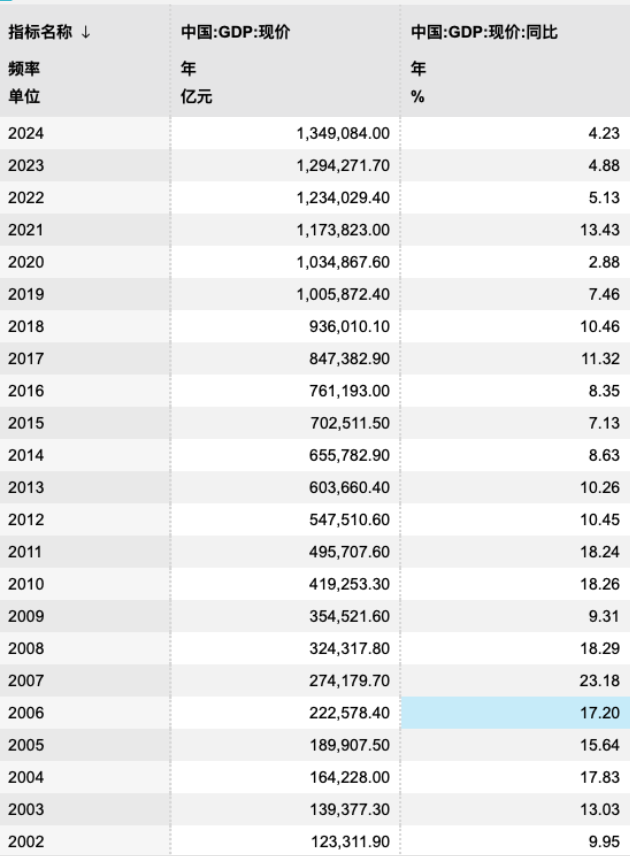Click the % unit cell
Screen dimensions: 630x856
pyautogui.click(x=417, y=97)
